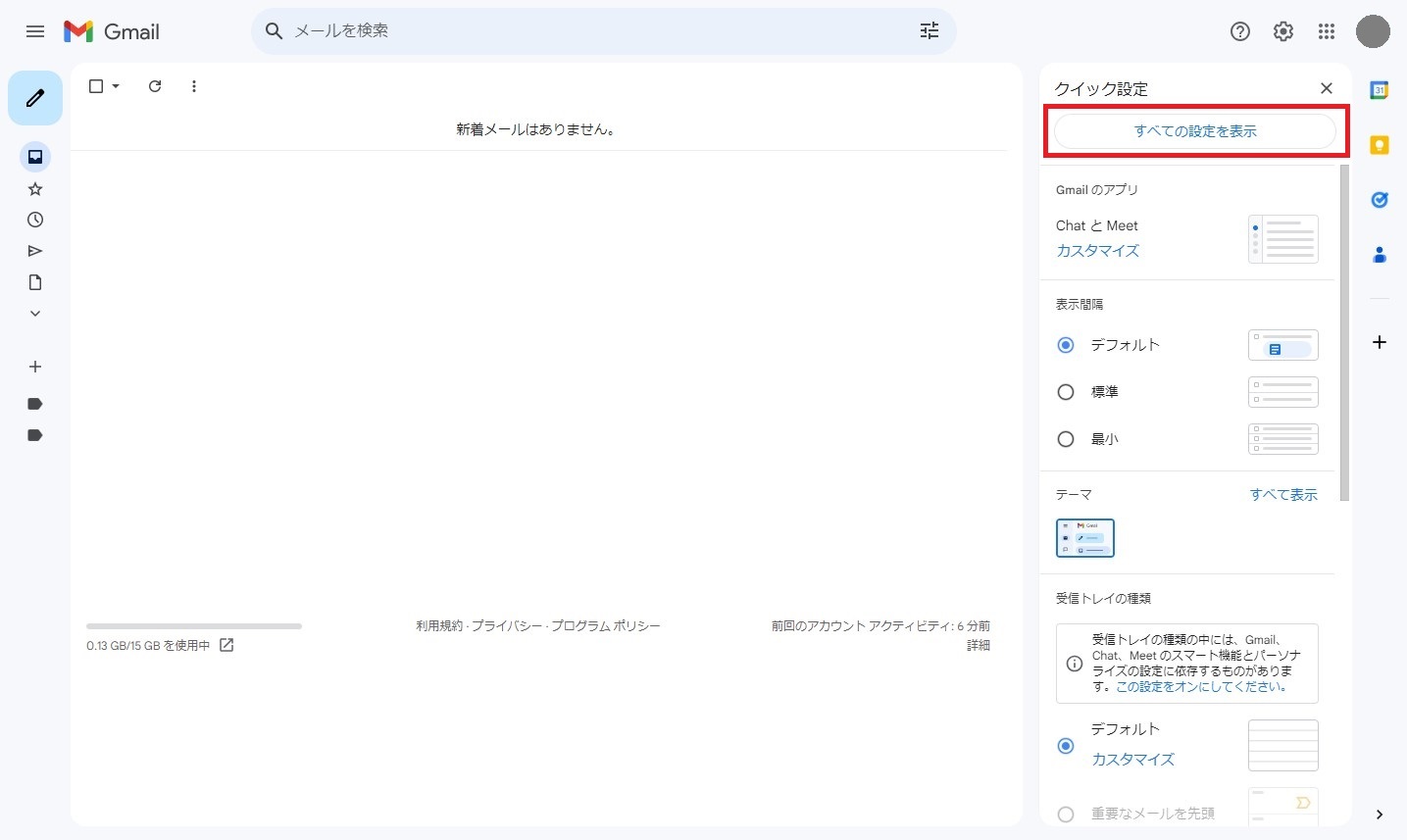The height and width of the screenshot is (840, 1407).
Task: Open Snoozed clock icon in sidebar
Action: click(35, 220)
